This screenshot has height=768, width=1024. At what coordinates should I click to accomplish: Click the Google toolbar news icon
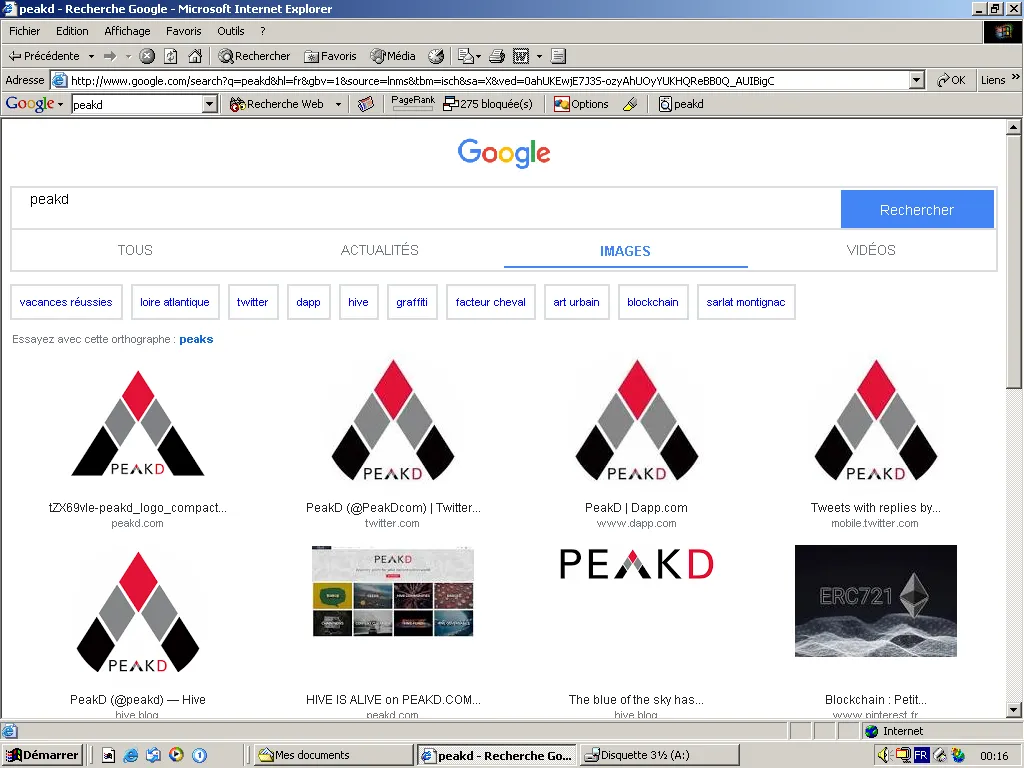click(x=366, y=104)
